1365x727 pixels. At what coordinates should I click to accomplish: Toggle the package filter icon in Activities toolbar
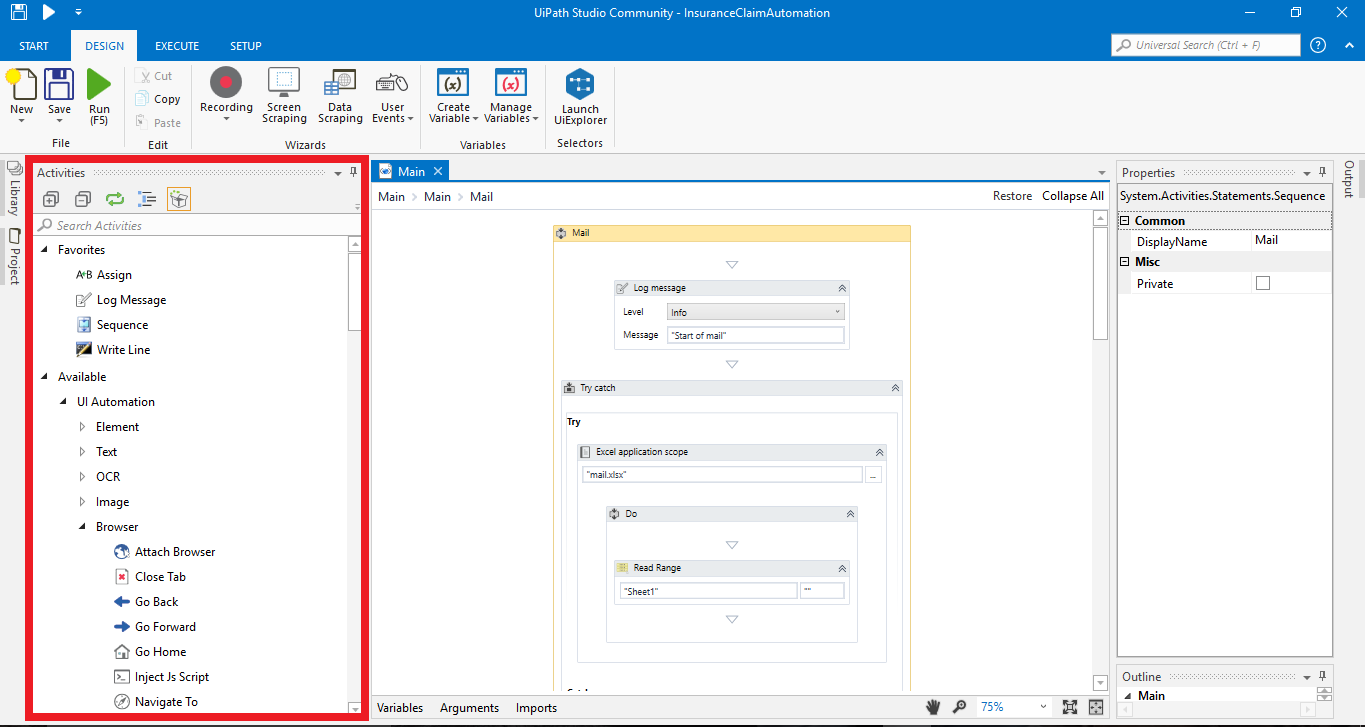178,199
